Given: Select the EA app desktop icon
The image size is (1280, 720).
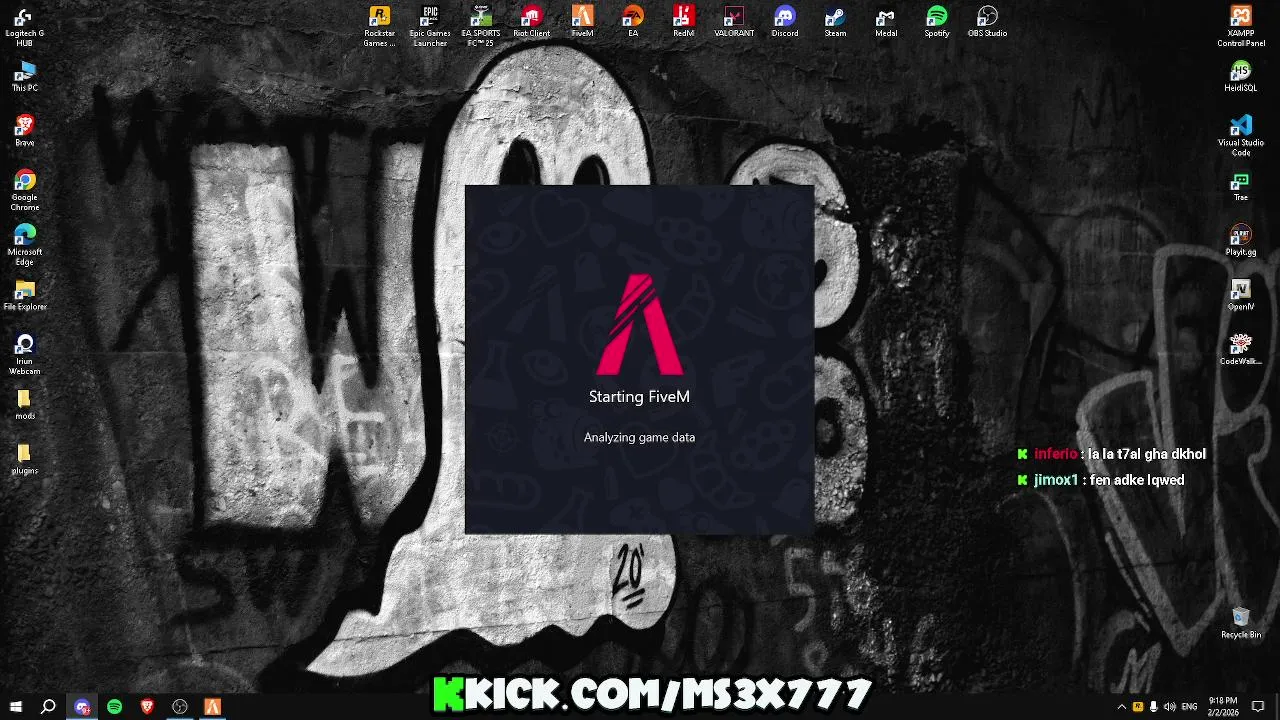Looking at the screenshot, I should point(633,22).
